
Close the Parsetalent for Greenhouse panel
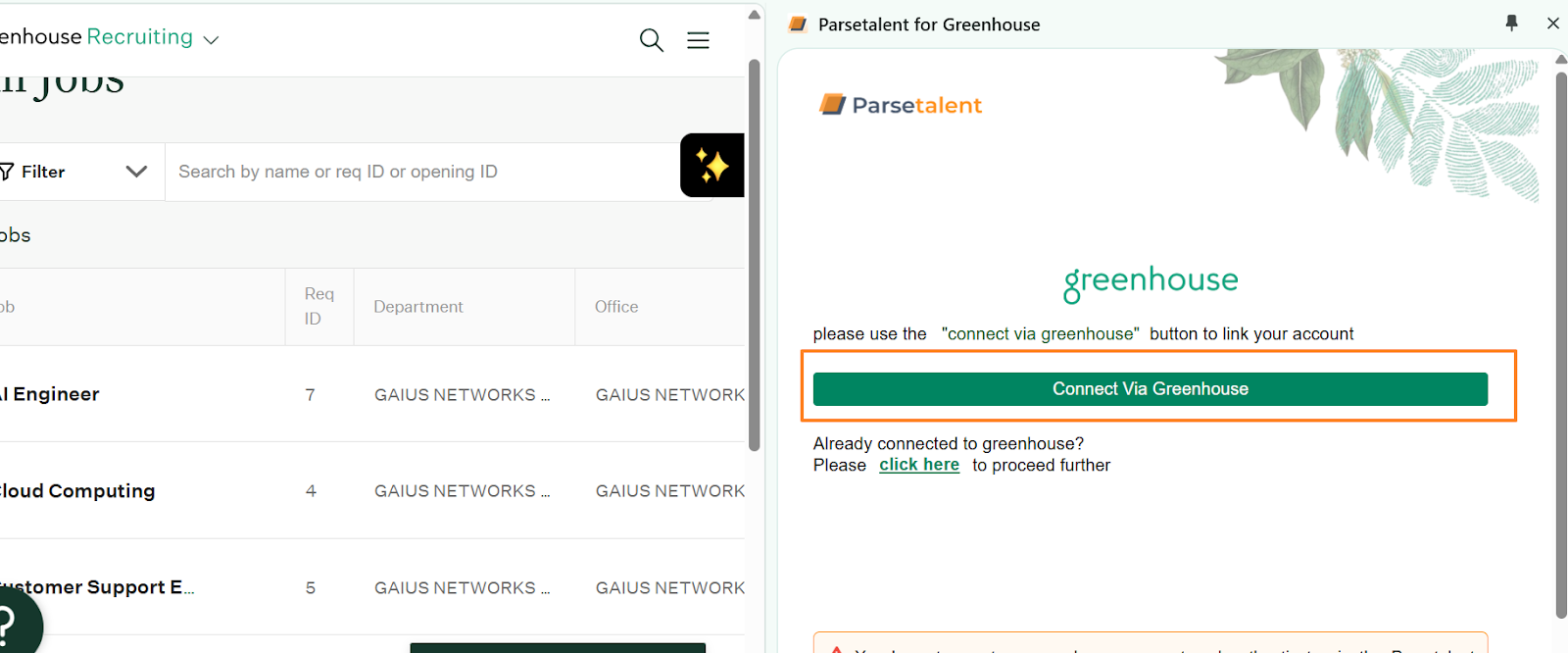point(1553,23)
